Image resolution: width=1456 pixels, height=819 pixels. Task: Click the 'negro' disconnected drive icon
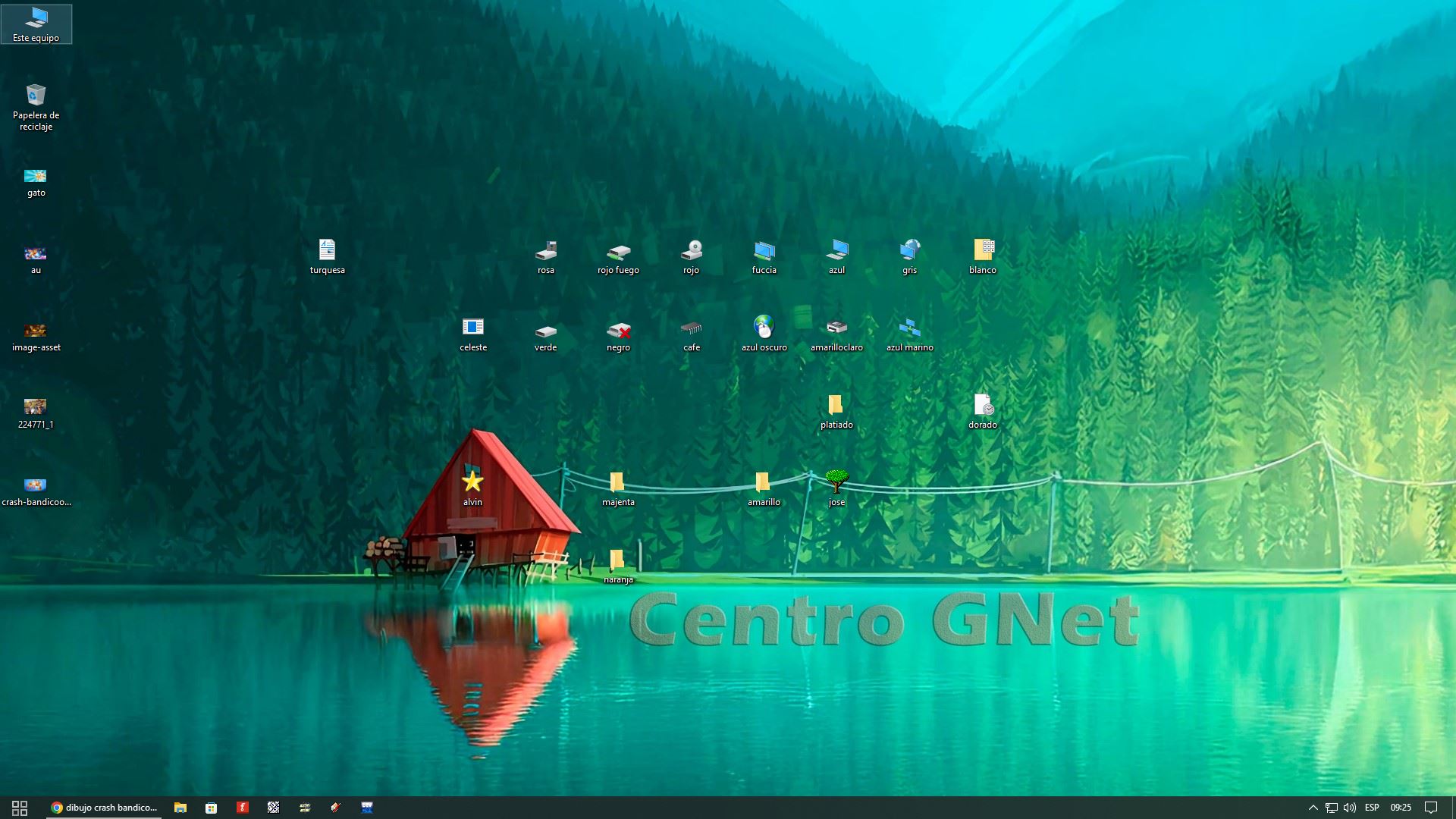[618, 330]
